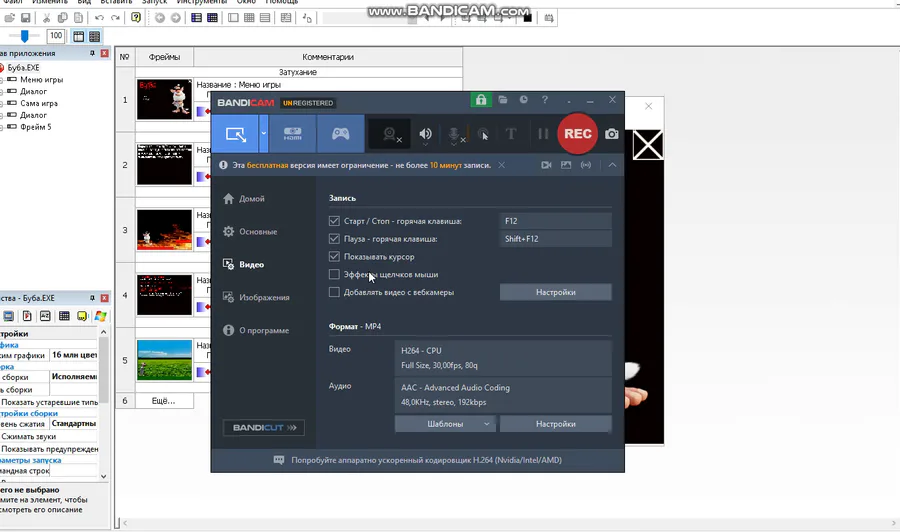Screen dimensions: 900x532
Task: Click Ещё... cell in storyboard row 6
Action: coord(164,401)
